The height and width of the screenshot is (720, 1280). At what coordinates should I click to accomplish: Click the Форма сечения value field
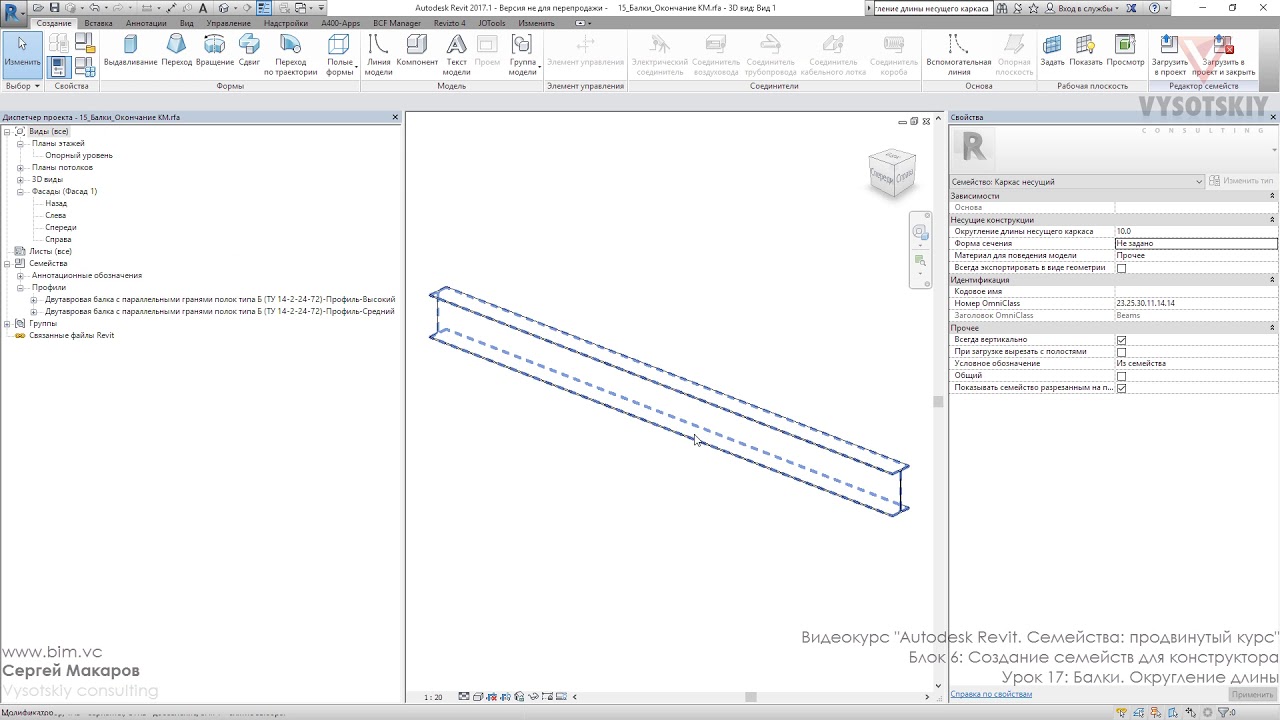(1196, 244)
